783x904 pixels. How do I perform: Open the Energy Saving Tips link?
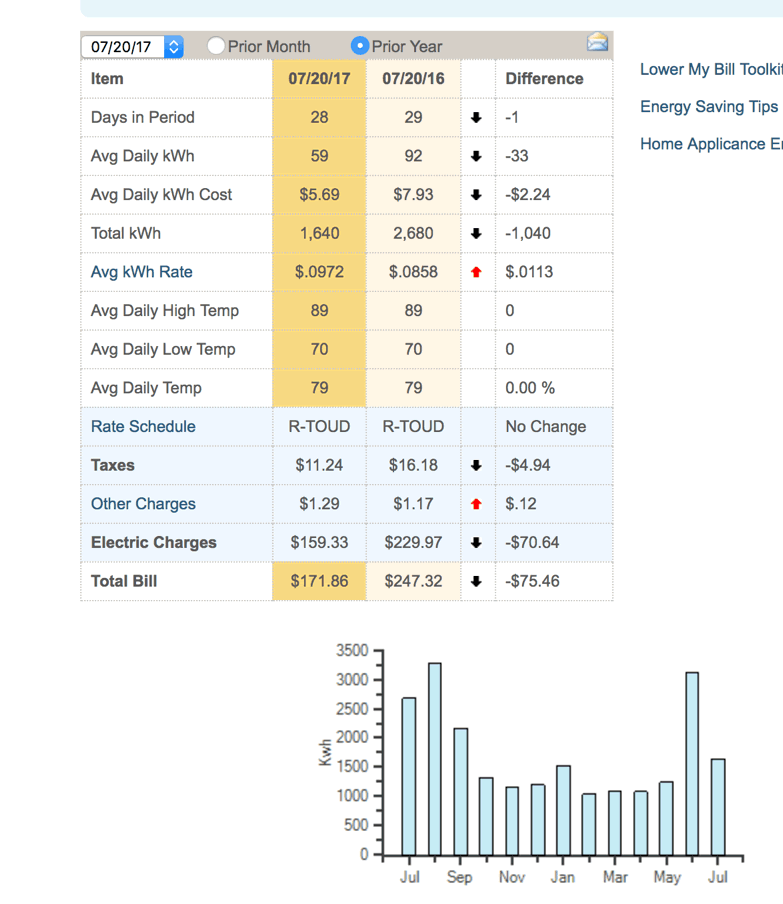(708, 106)
